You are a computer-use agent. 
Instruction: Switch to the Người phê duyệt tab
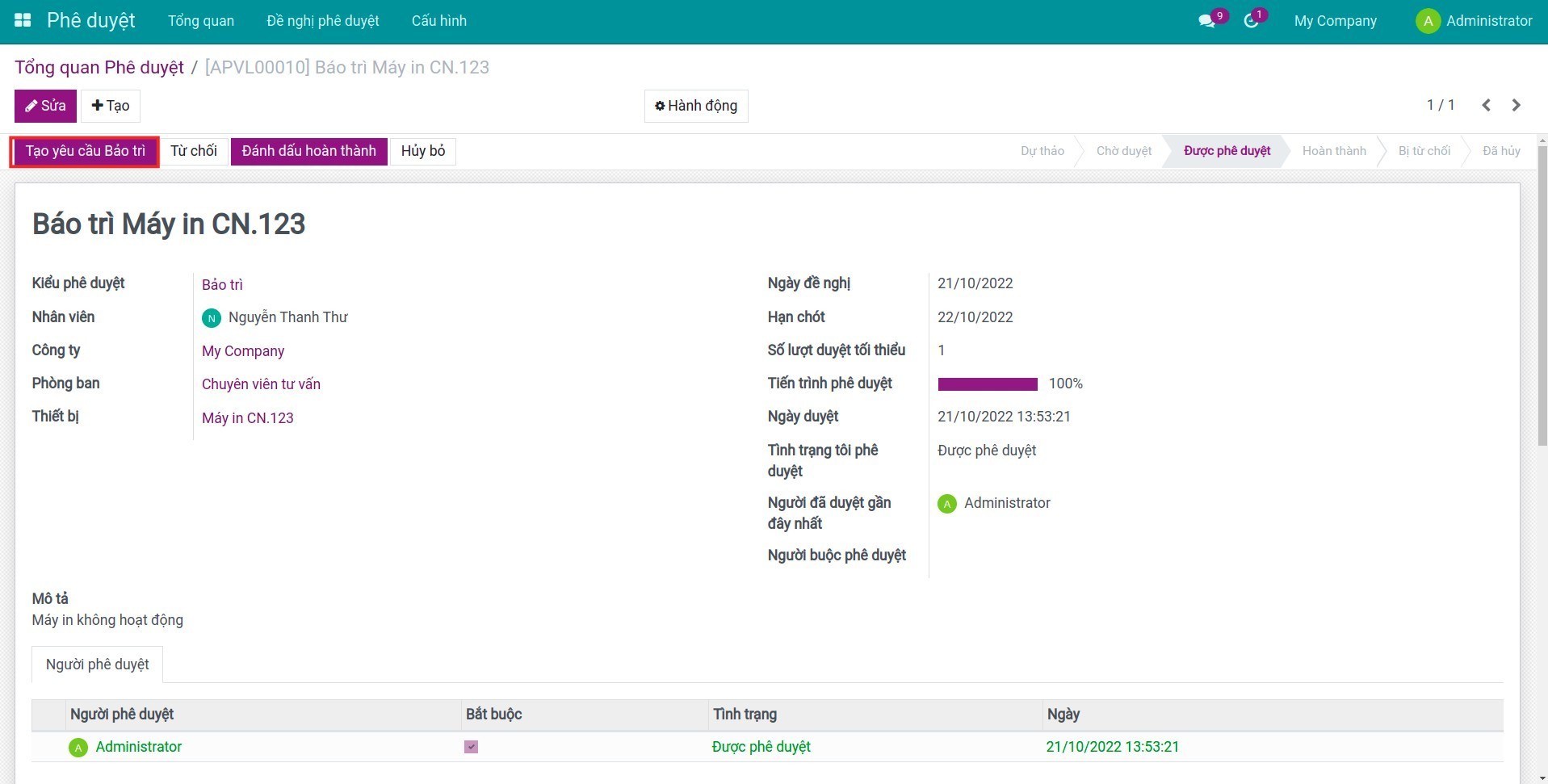(x=97, y=665)
